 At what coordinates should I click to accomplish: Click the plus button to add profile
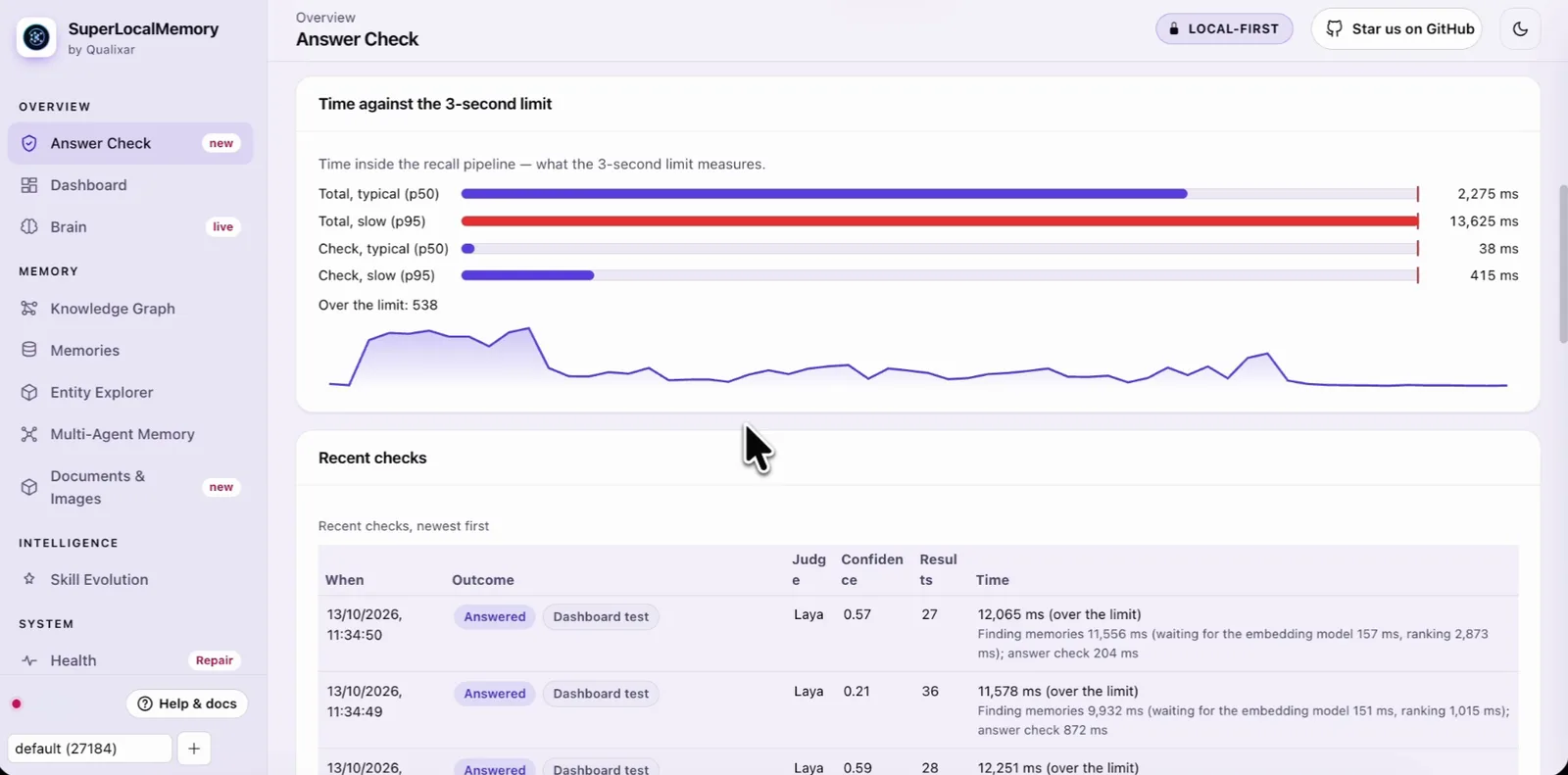point(194,749)
